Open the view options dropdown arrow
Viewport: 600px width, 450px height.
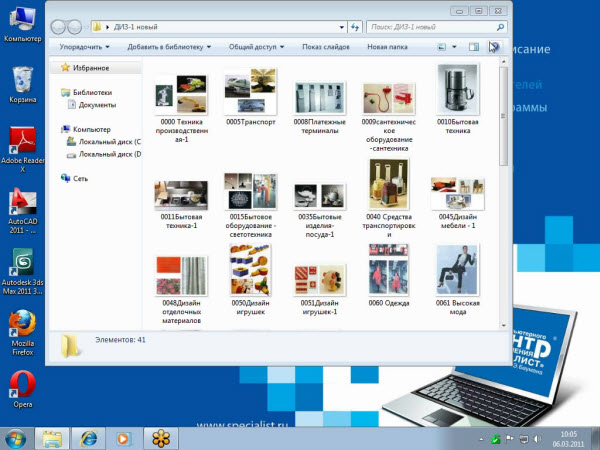pyautogui.click(x=455, y=46)
